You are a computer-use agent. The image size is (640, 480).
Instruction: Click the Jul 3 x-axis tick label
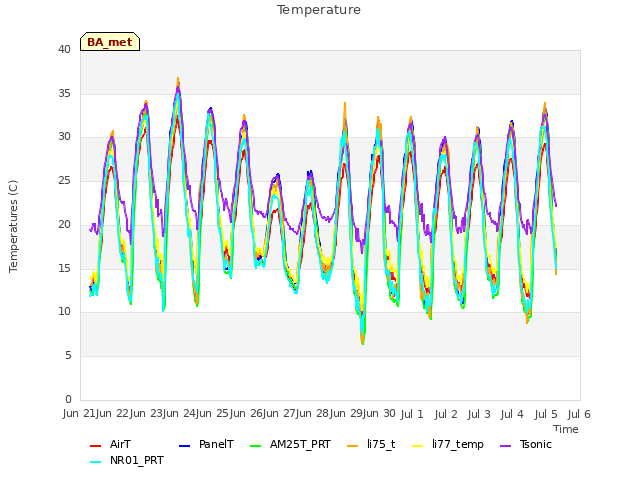tap(479, 414)
